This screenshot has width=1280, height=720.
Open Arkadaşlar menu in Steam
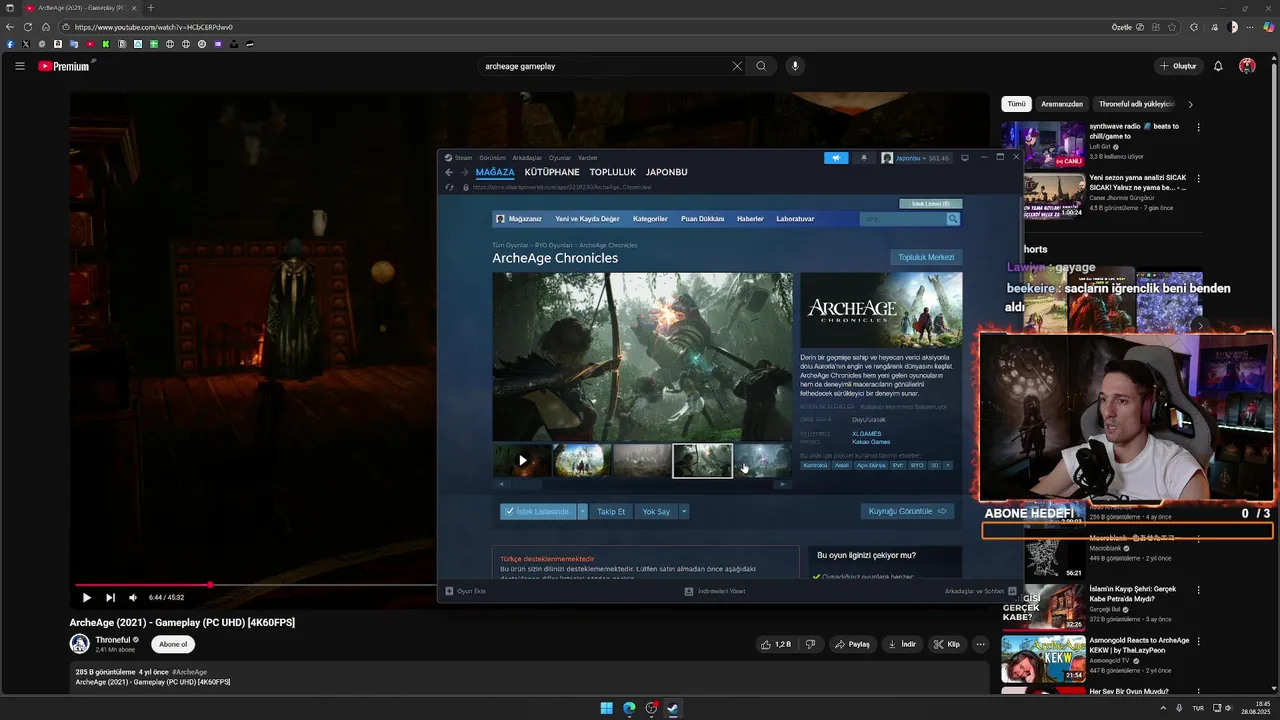pos(527,157)
